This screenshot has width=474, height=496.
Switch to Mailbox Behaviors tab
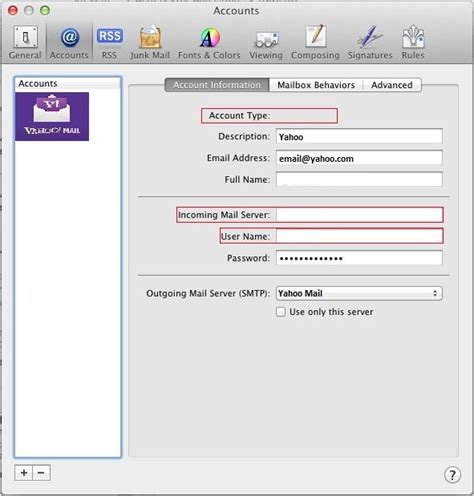coord(316,85)
